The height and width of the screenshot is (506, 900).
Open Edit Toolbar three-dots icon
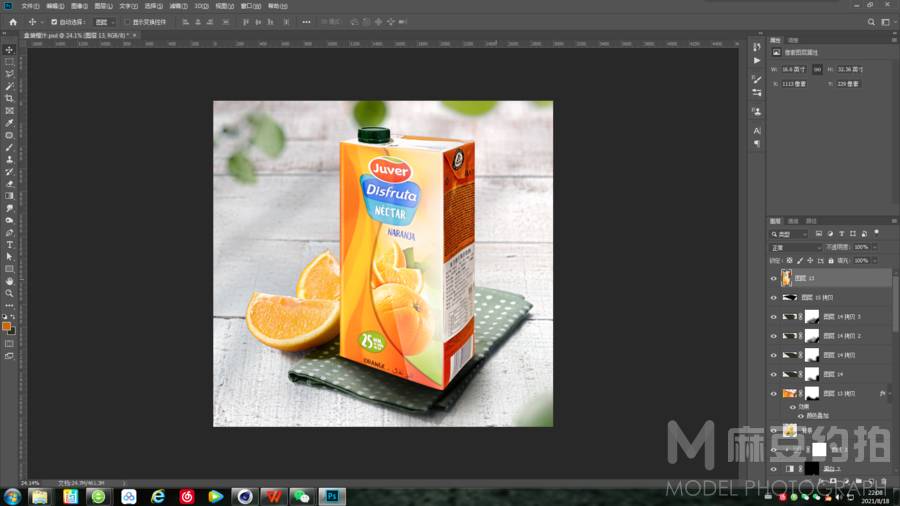(9, 305)
